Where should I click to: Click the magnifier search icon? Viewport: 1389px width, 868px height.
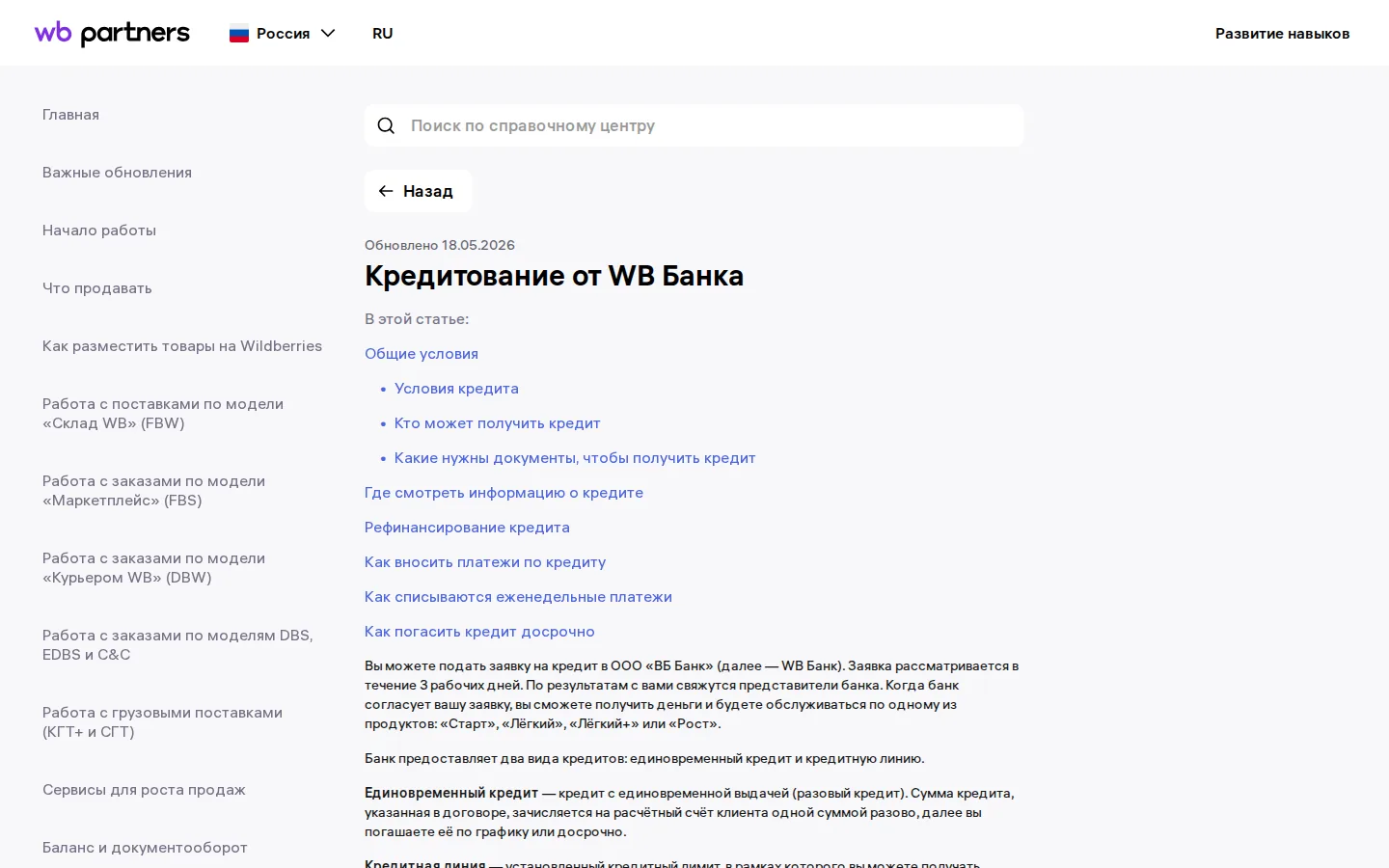[x=386, y=125]
